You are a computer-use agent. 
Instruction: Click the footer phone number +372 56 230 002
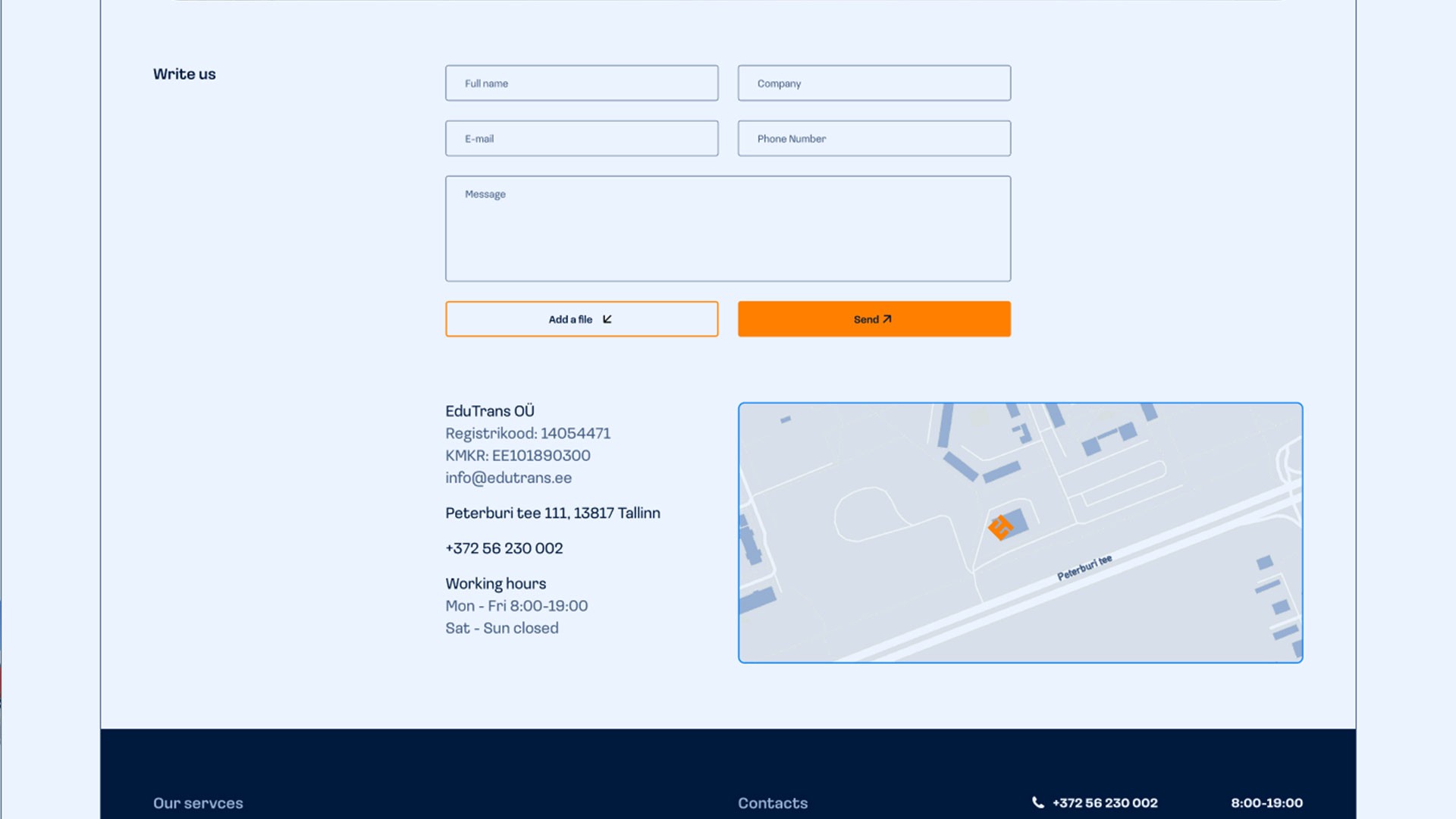(x=1105, y=803)
